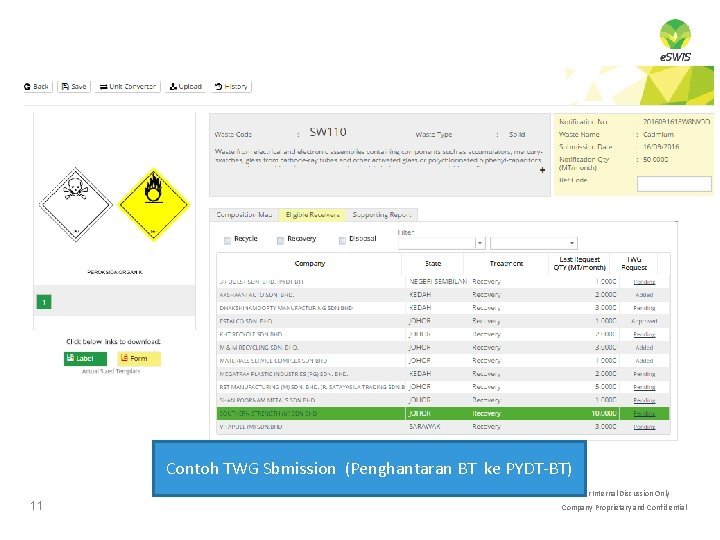The image size is (720, 540).
Task: Click the SW110 waste code text
Action: click(328, 132)
